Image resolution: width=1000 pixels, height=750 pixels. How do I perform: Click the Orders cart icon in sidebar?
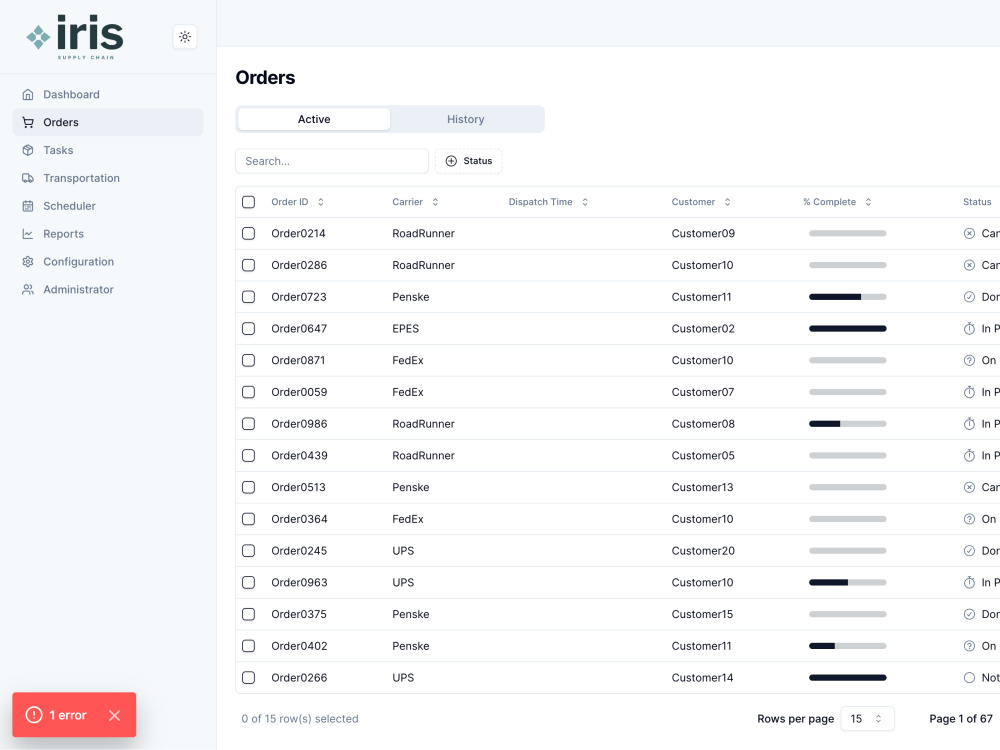click(28, 122)
